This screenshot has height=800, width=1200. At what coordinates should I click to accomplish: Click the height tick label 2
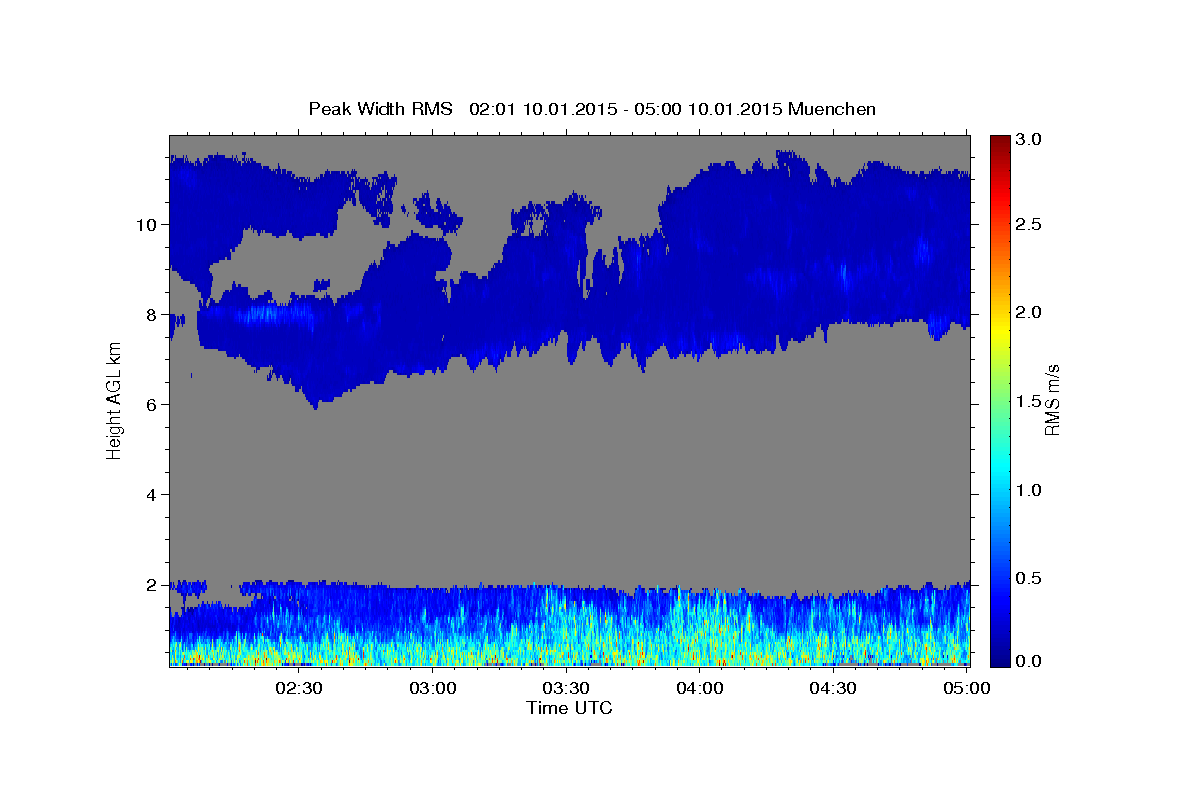click(x=152, y=584)
